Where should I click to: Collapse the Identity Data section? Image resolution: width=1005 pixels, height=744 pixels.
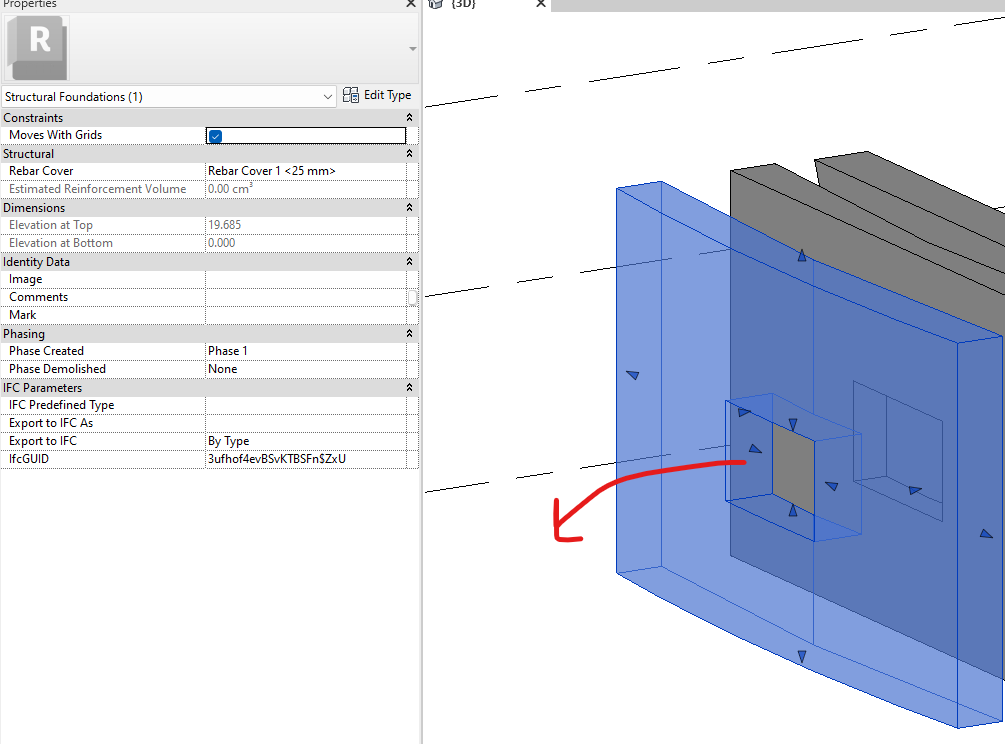click(x=408, y=261)
